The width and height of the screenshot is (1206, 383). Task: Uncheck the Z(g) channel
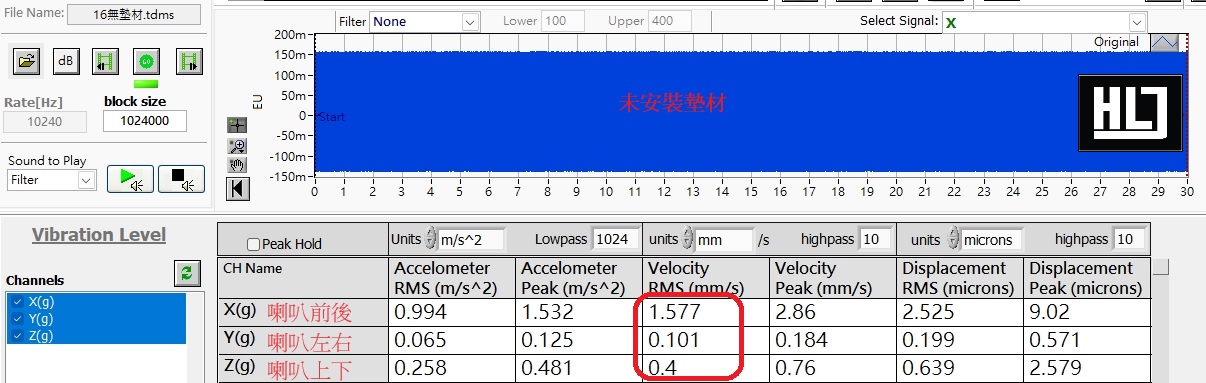click(x=19, y=335)
